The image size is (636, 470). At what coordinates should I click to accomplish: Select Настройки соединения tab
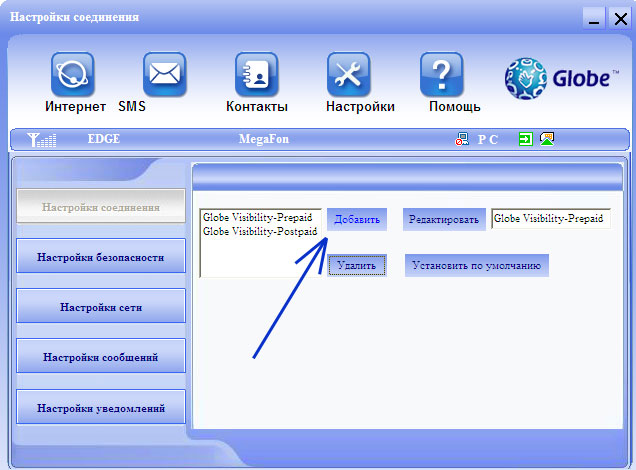click(x=101, y=207)
